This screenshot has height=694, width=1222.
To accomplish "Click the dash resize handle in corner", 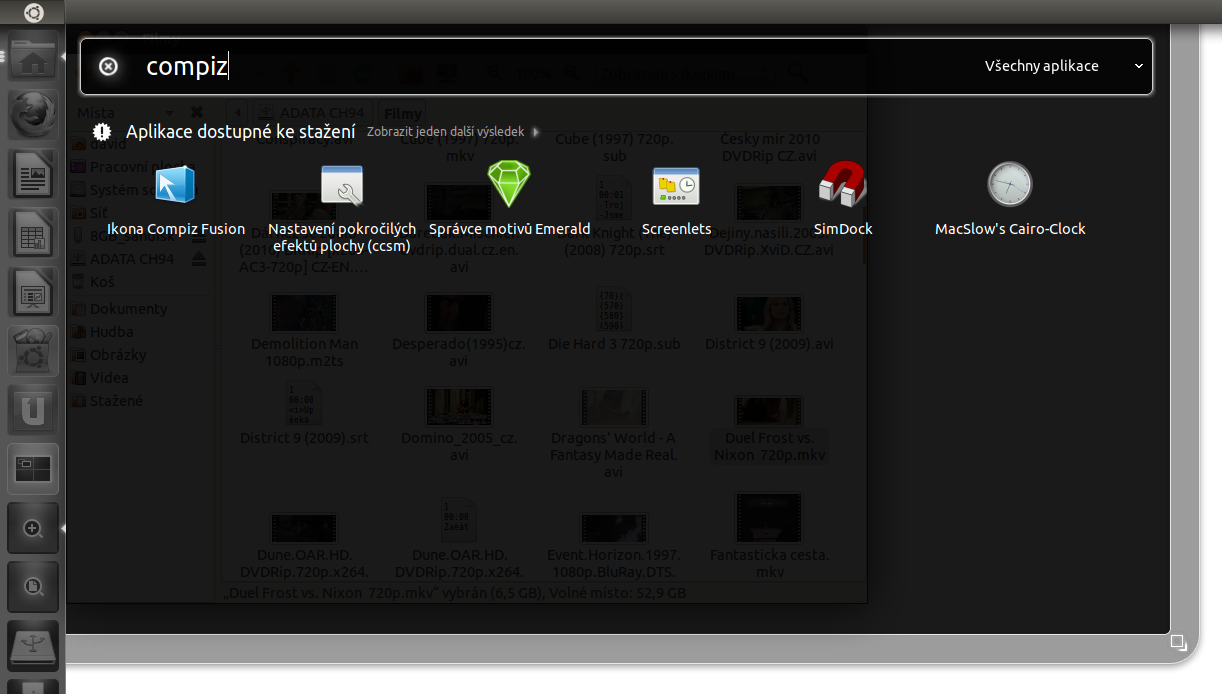I will (1179, 643).
